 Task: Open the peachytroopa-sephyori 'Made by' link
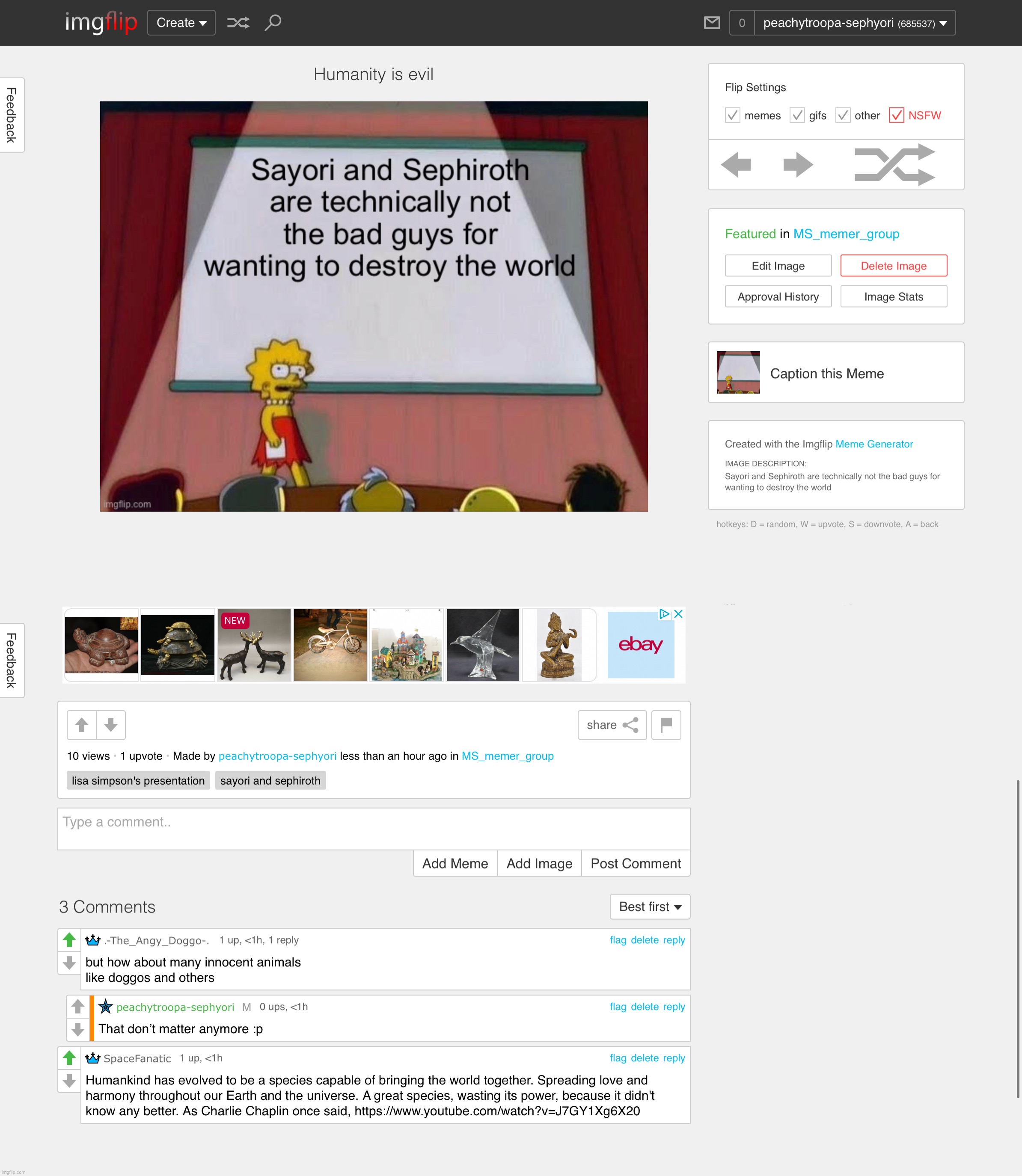point(277,756)
